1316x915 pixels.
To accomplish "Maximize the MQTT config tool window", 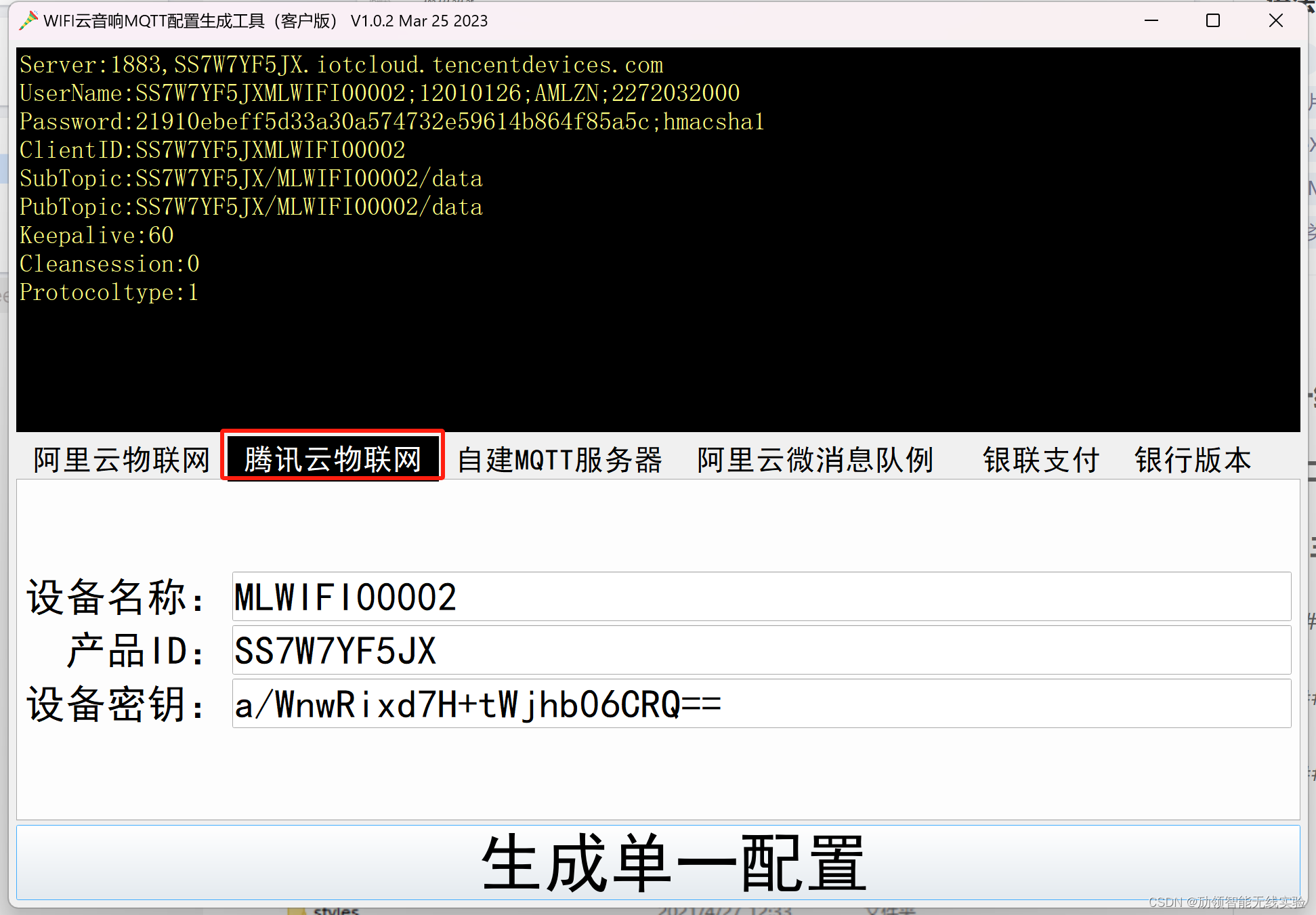I will click(x=1212, y=21).
